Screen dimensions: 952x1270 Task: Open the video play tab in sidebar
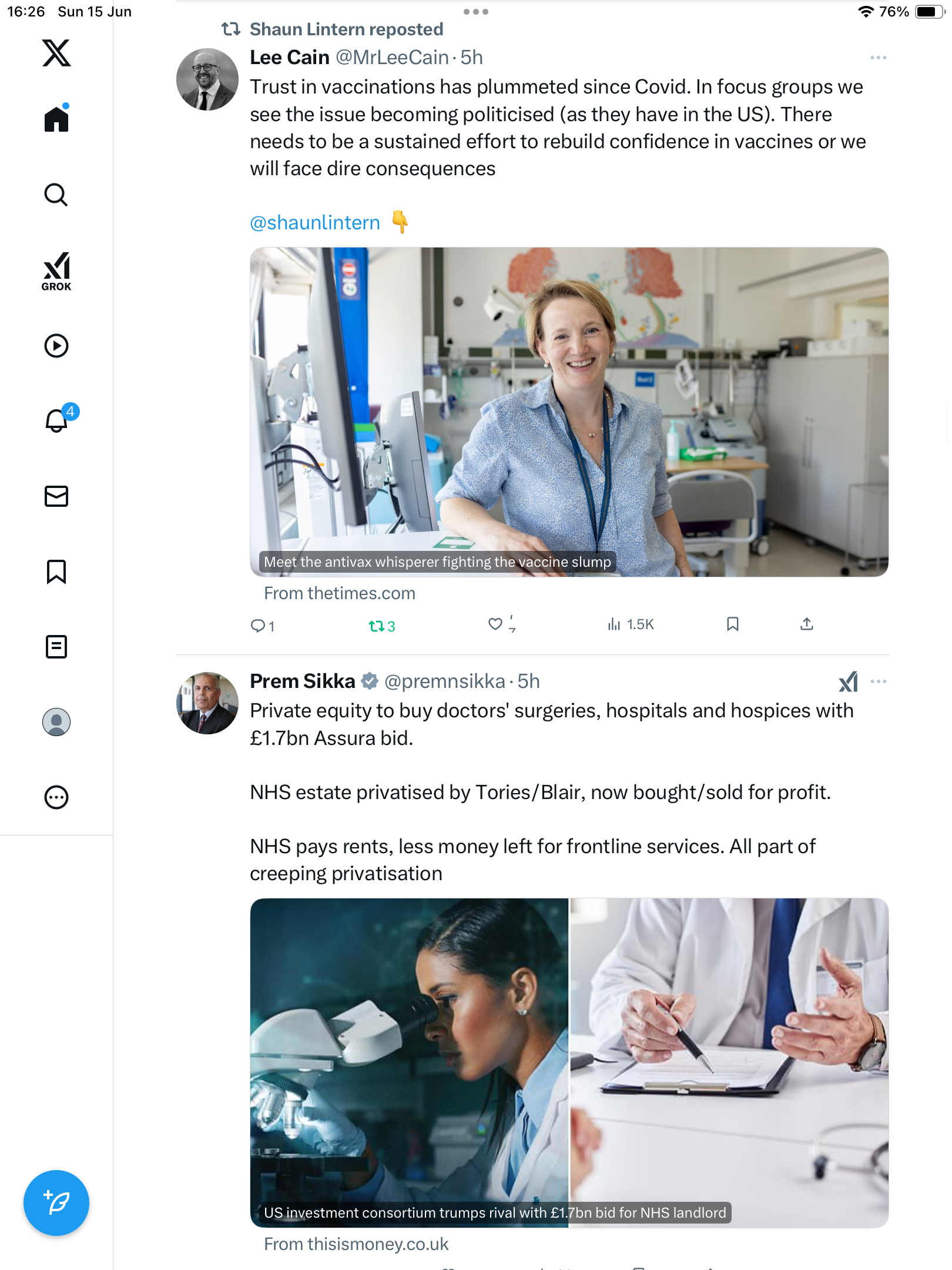[56, 346]
